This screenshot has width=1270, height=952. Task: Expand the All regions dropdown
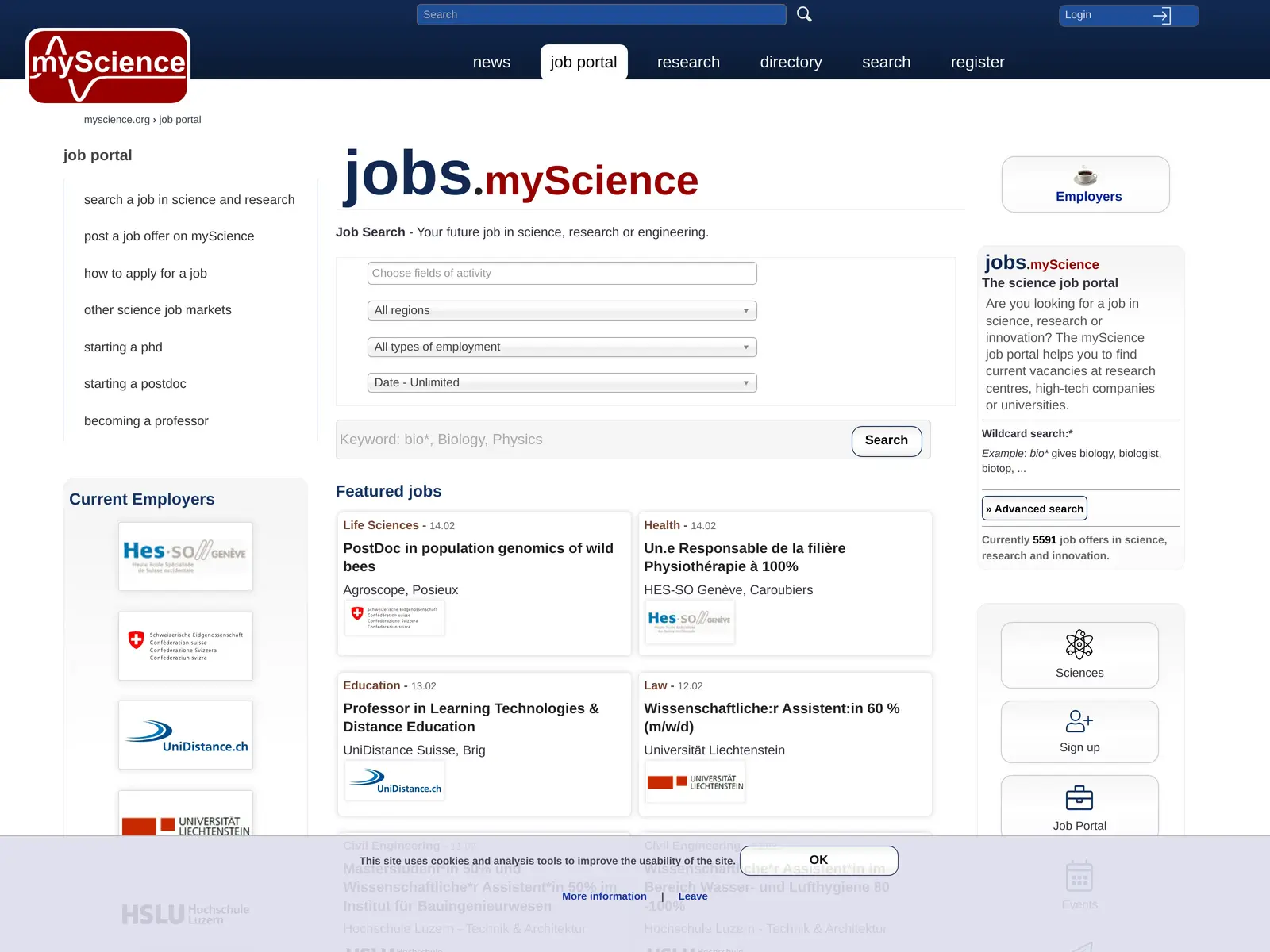pyautogui.click(x=562, y=310)
